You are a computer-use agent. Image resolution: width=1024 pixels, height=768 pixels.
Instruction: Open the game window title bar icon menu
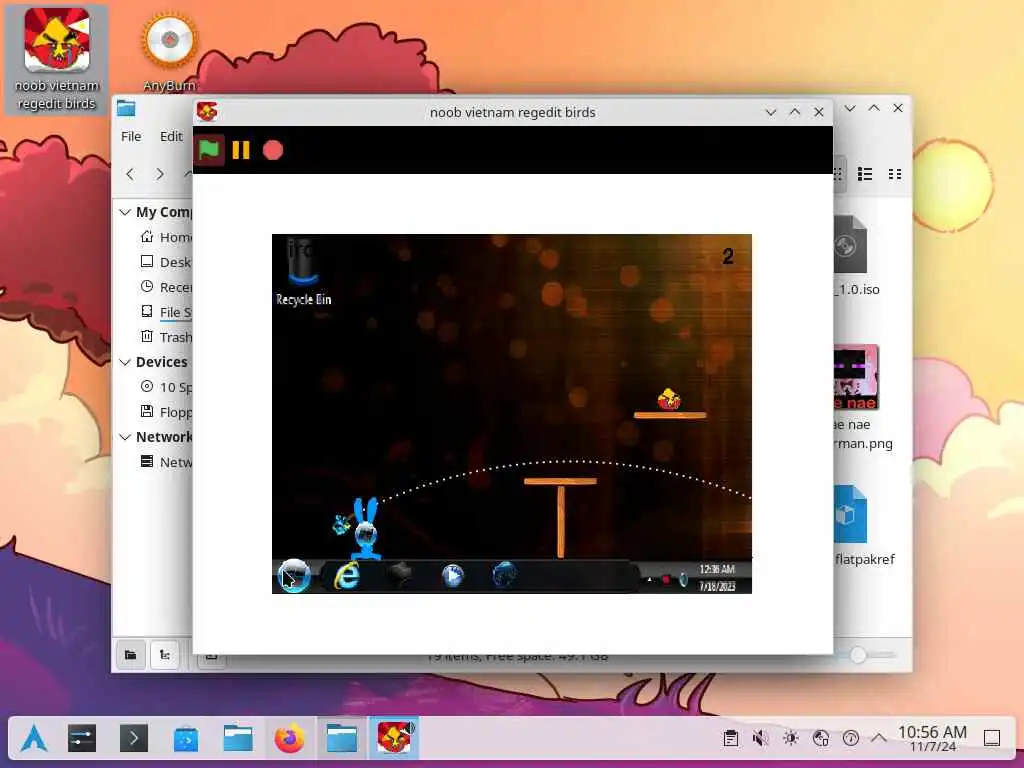pos(208,112)
